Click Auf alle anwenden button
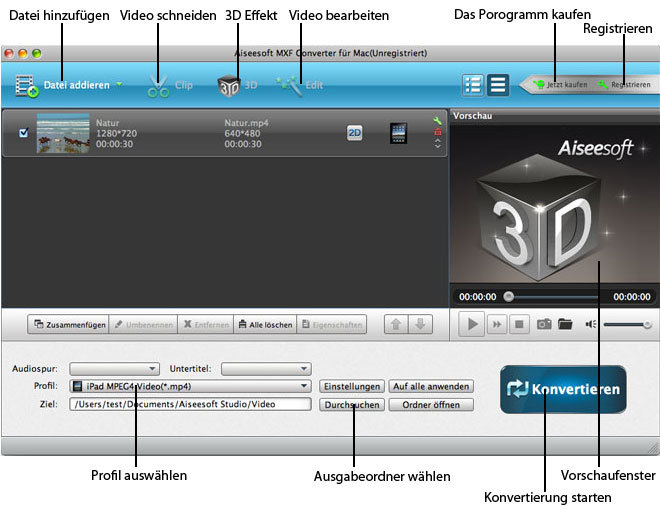The height and width of the screenshot is (509, 660). pyautogui.click(x=431, y=386)
